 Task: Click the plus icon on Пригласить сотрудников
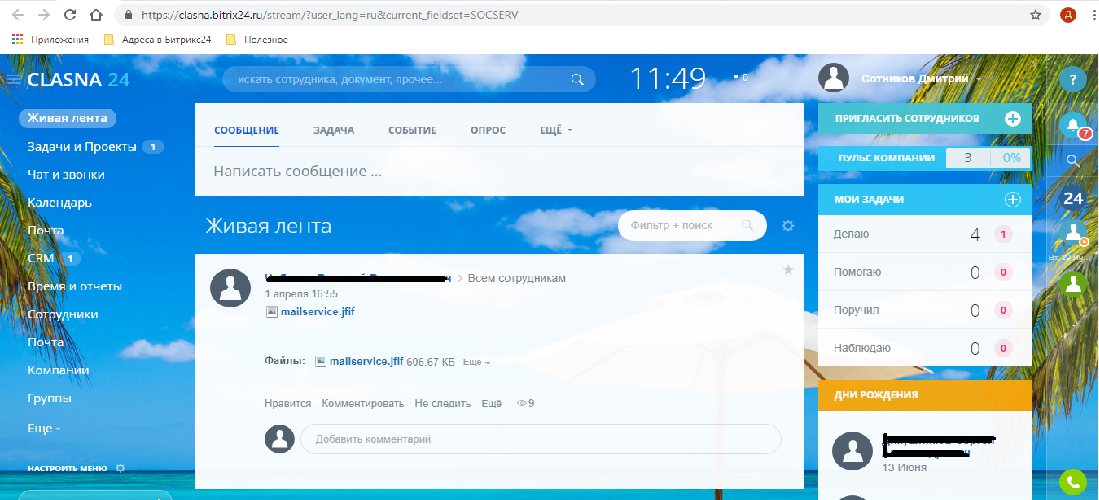pyautogui.click(x=1012, y=119)
